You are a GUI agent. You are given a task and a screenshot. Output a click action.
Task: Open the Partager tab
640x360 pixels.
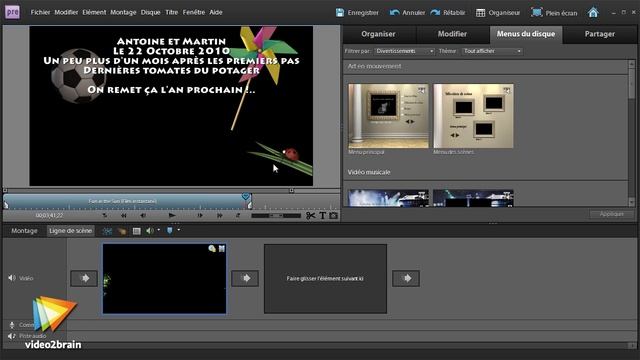[600, 34]
